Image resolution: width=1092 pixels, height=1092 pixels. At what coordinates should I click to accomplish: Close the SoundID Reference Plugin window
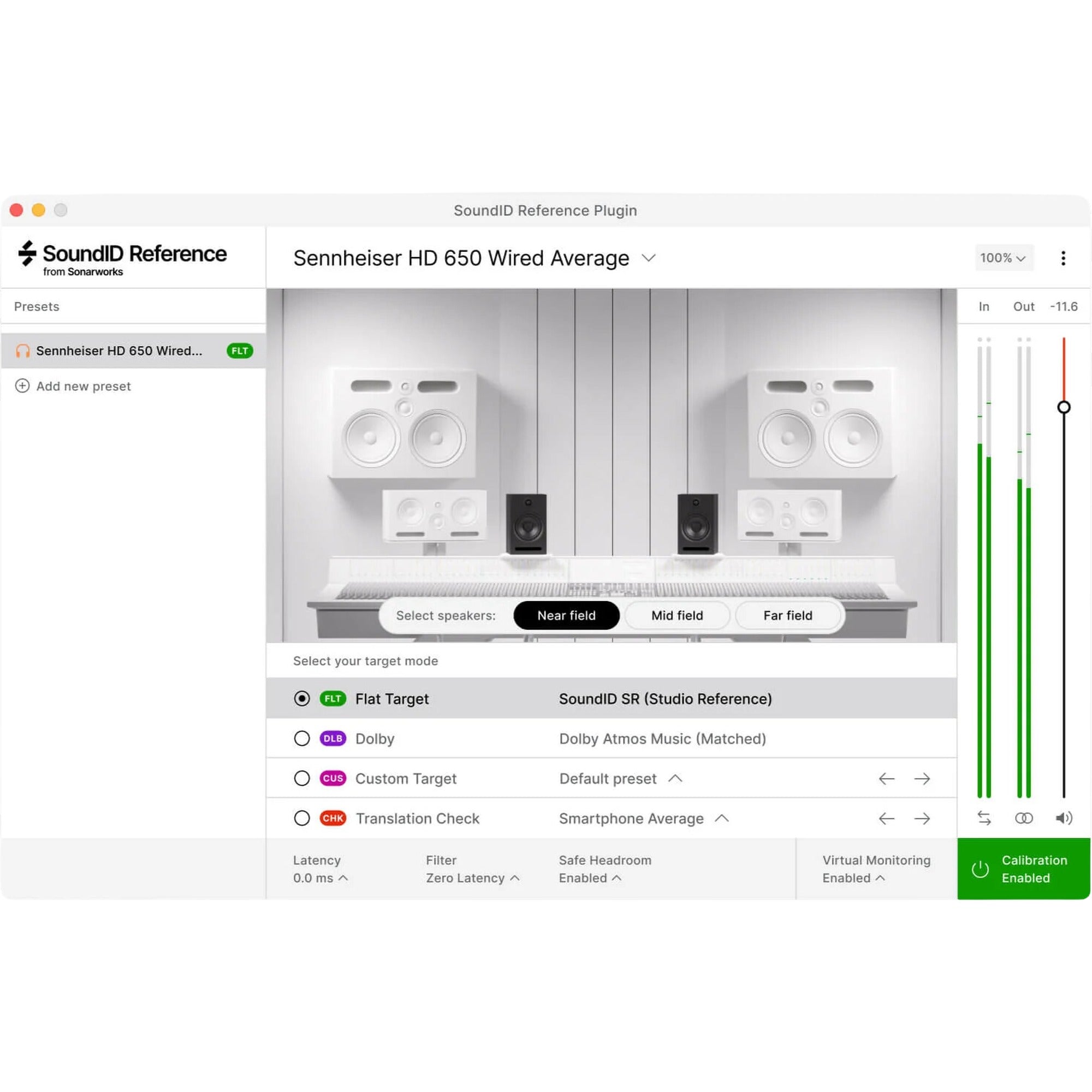tap(16, 210)
